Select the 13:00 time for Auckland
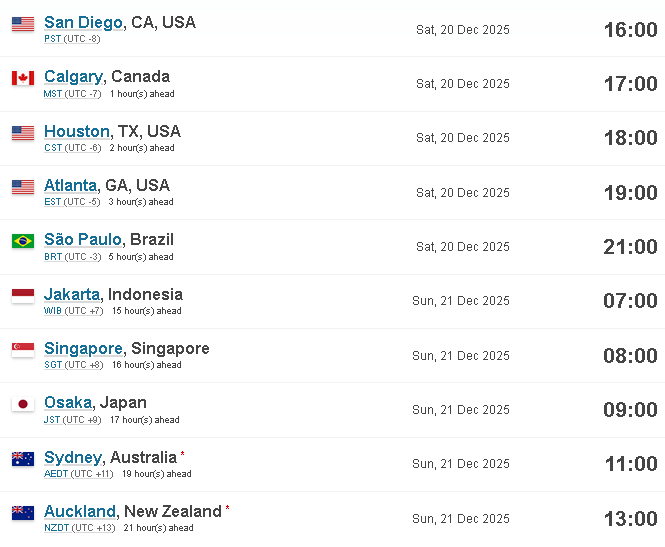665x547 pixels. tap(631, 519)
